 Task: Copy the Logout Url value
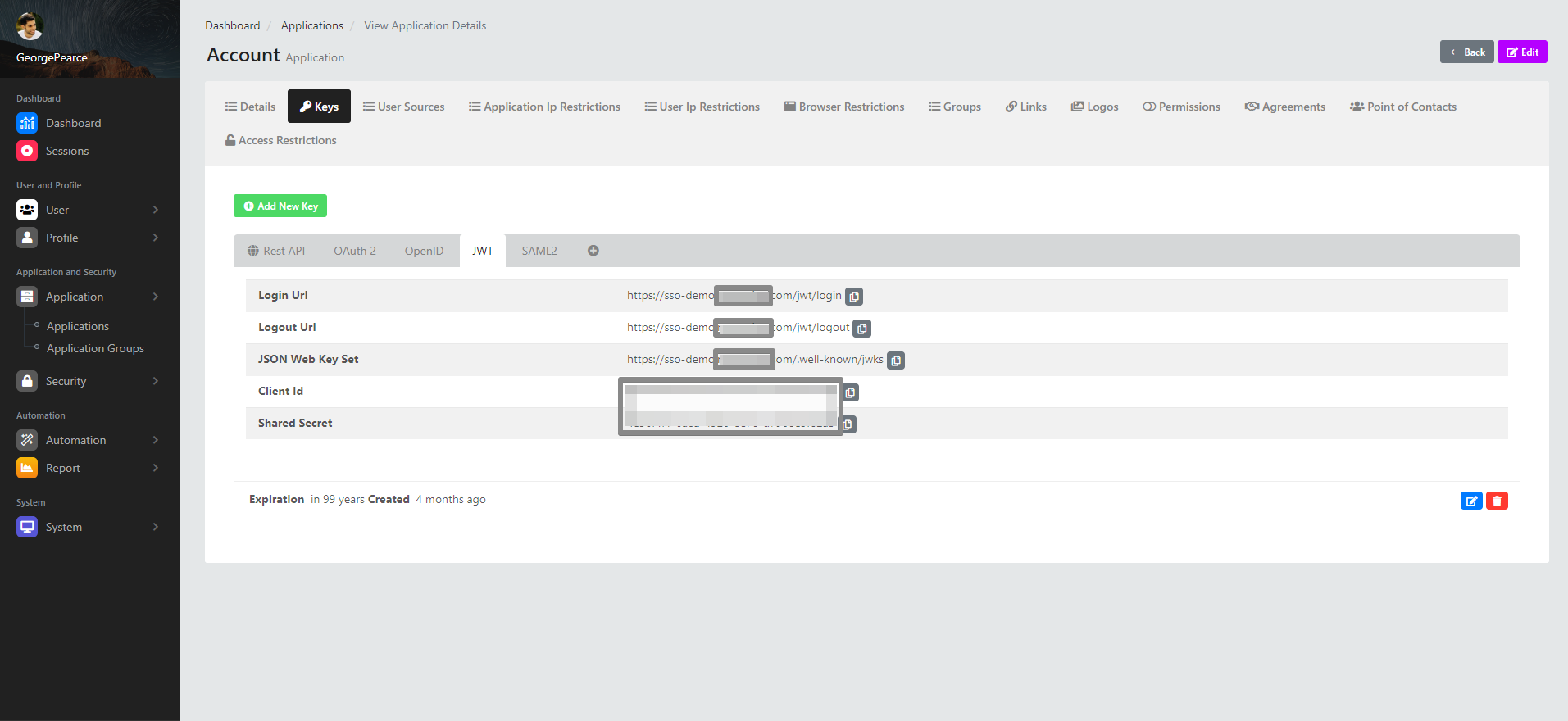[x=861, y=329]
